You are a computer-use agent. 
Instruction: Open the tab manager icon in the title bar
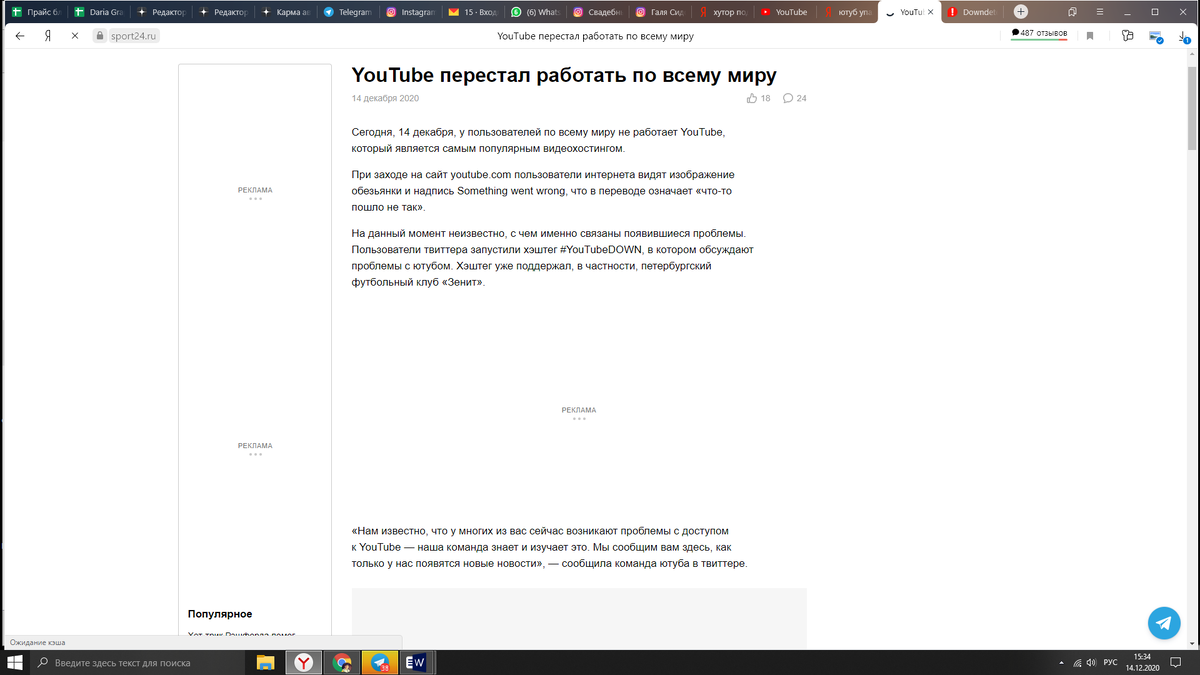pos(1072,12)
